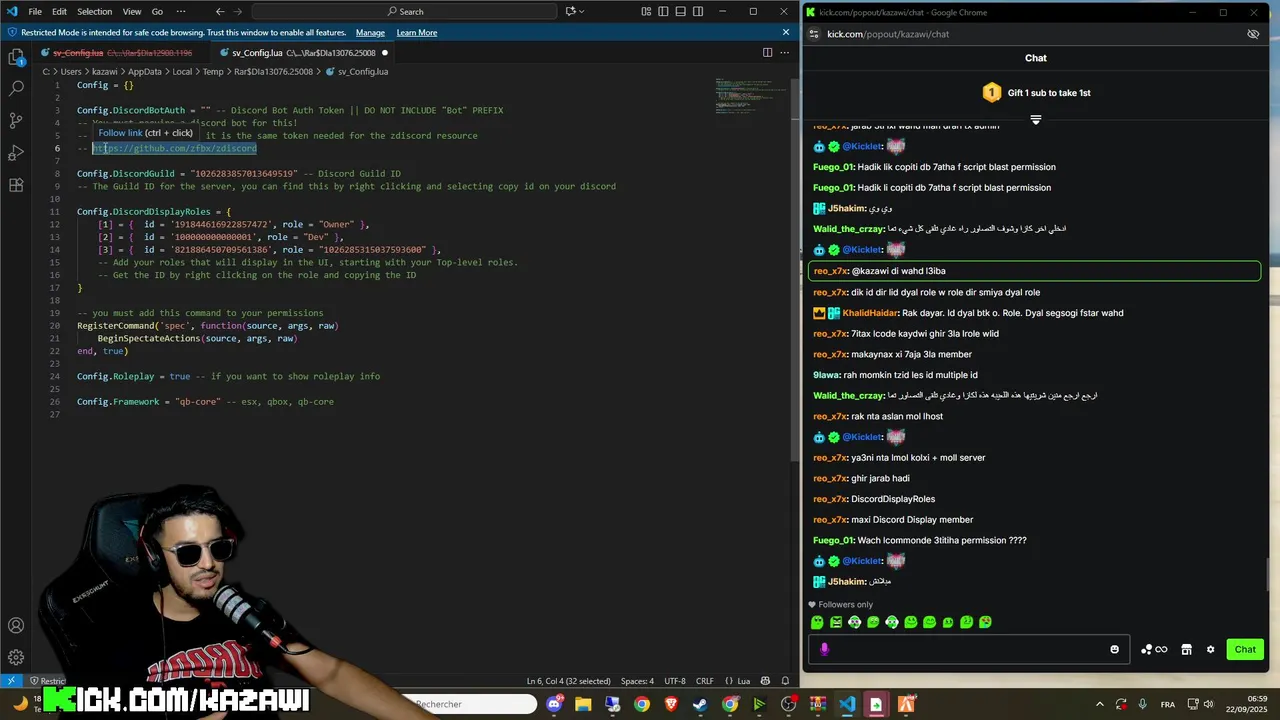The height and width of the screenshot is (720, 1280).
Task: Click the Kick chat message input field
Action: [x=968, y=649]
